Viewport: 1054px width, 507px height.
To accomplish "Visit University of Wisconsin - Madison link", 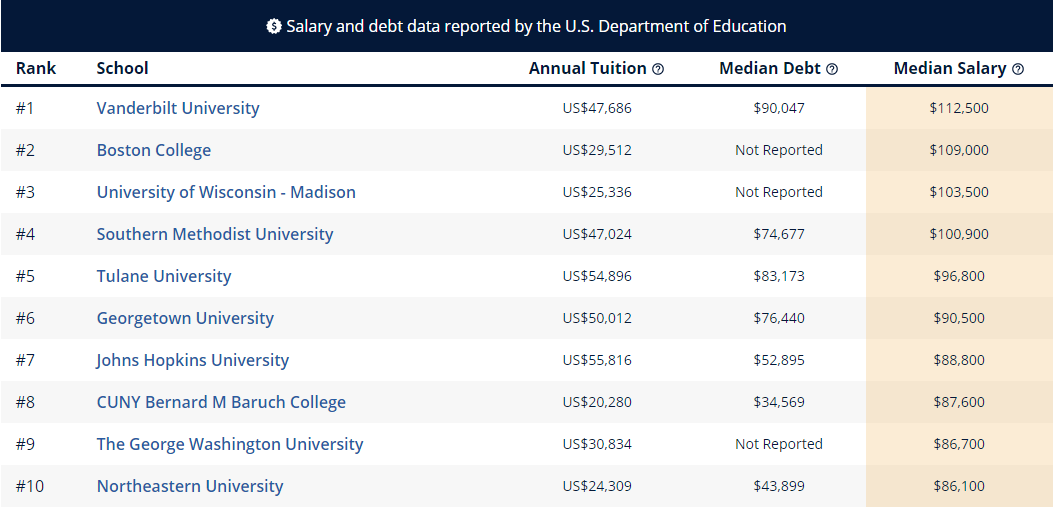I will [x=226, y=192].
